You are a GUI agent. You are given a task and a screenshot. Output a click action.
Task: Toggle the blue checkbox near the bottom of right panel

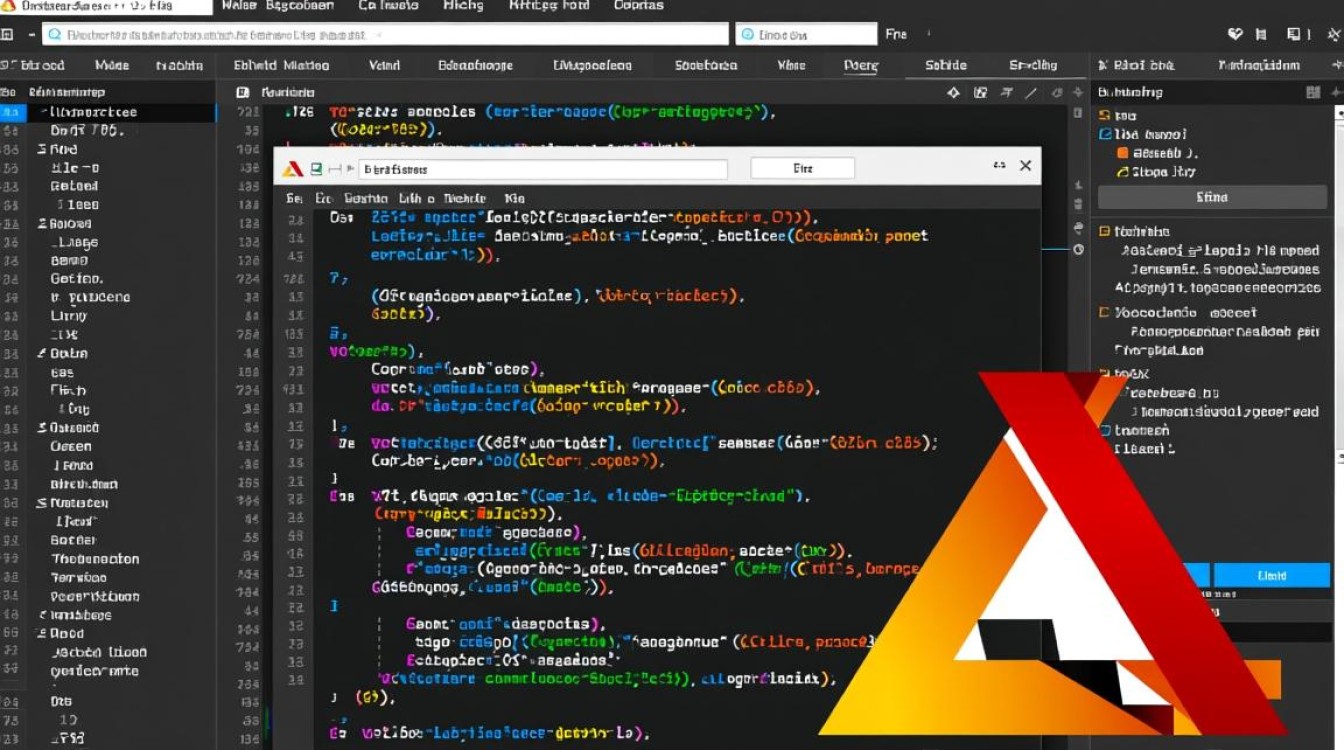click(1105, 431)
